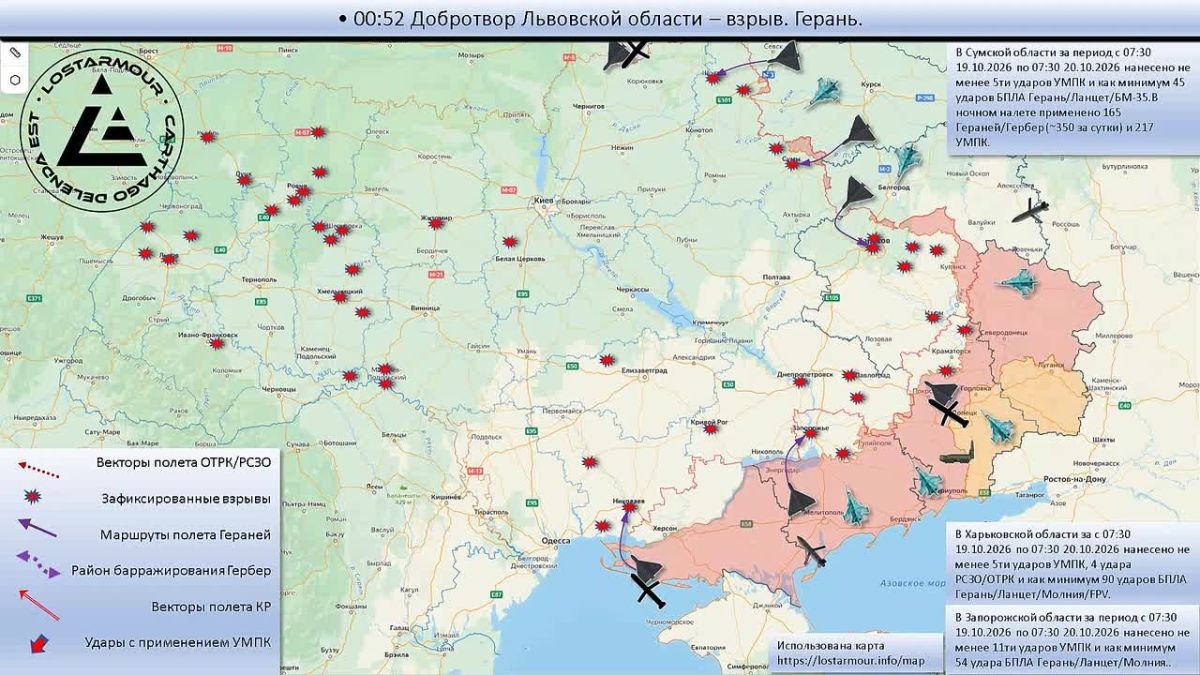The height and width of the screenshot is (675, 1200).
Task: Click the explosion marker at Ивано-Франковск
Action: [x=217, y=343]
